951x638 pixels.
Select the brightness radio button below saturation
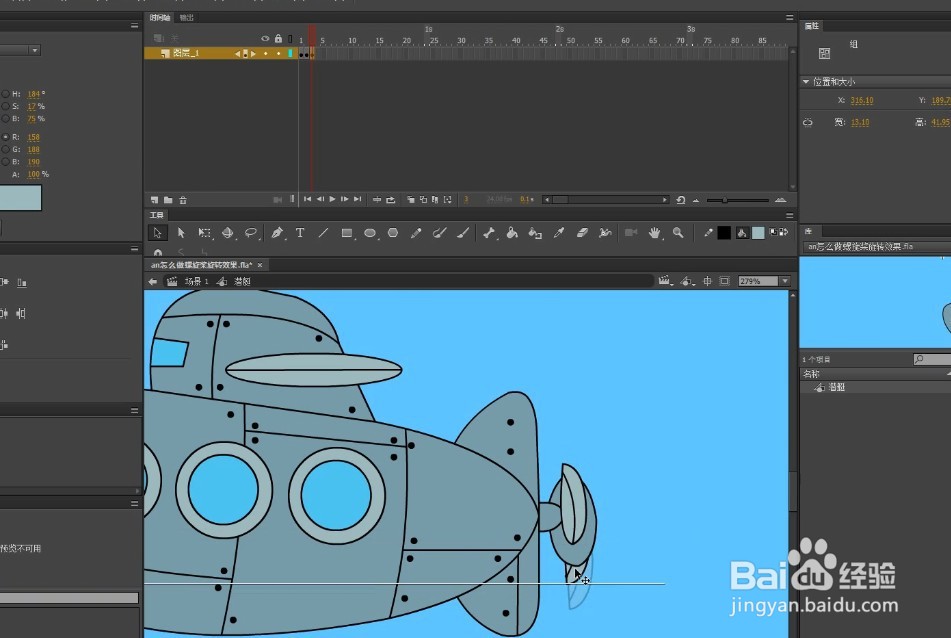click(5, 119)
